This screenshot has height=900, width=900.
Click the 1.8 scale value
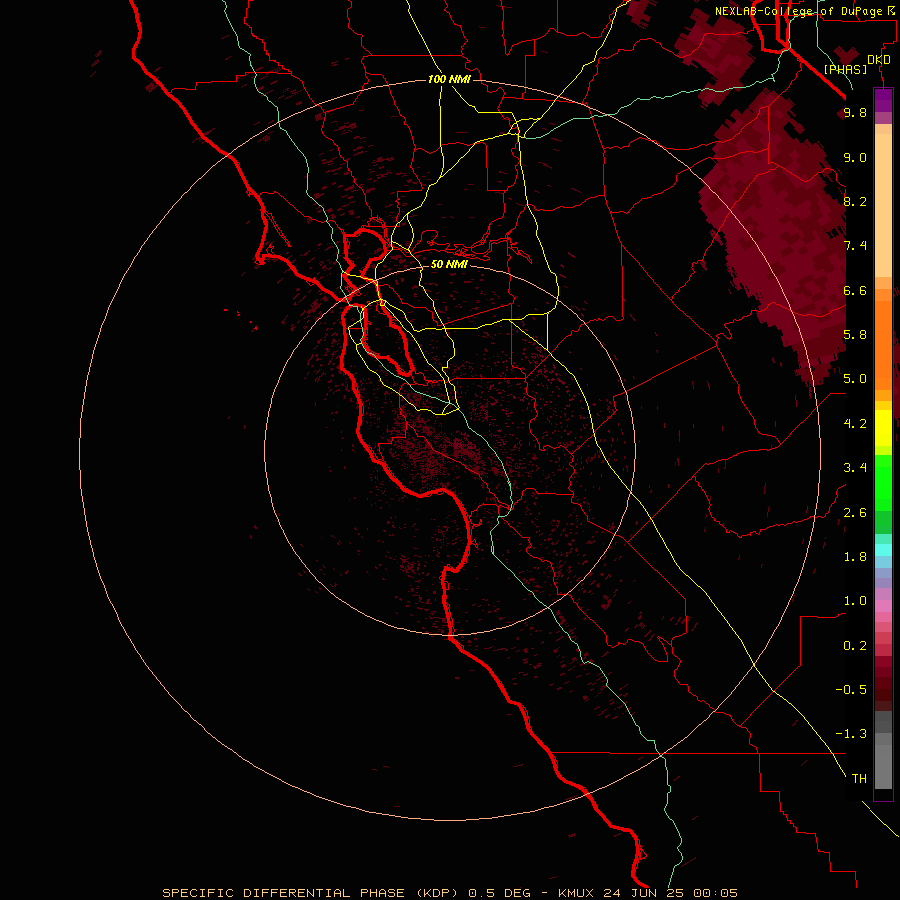[855, 557]
